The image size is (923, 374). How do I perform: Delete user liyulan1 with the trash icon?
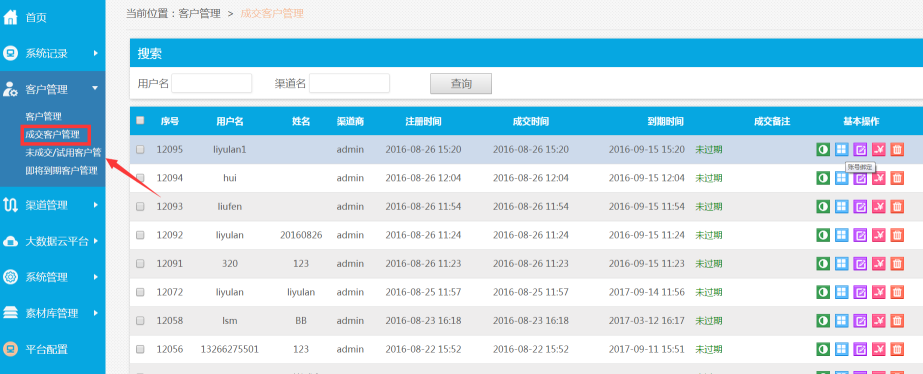tap(897, 150)
